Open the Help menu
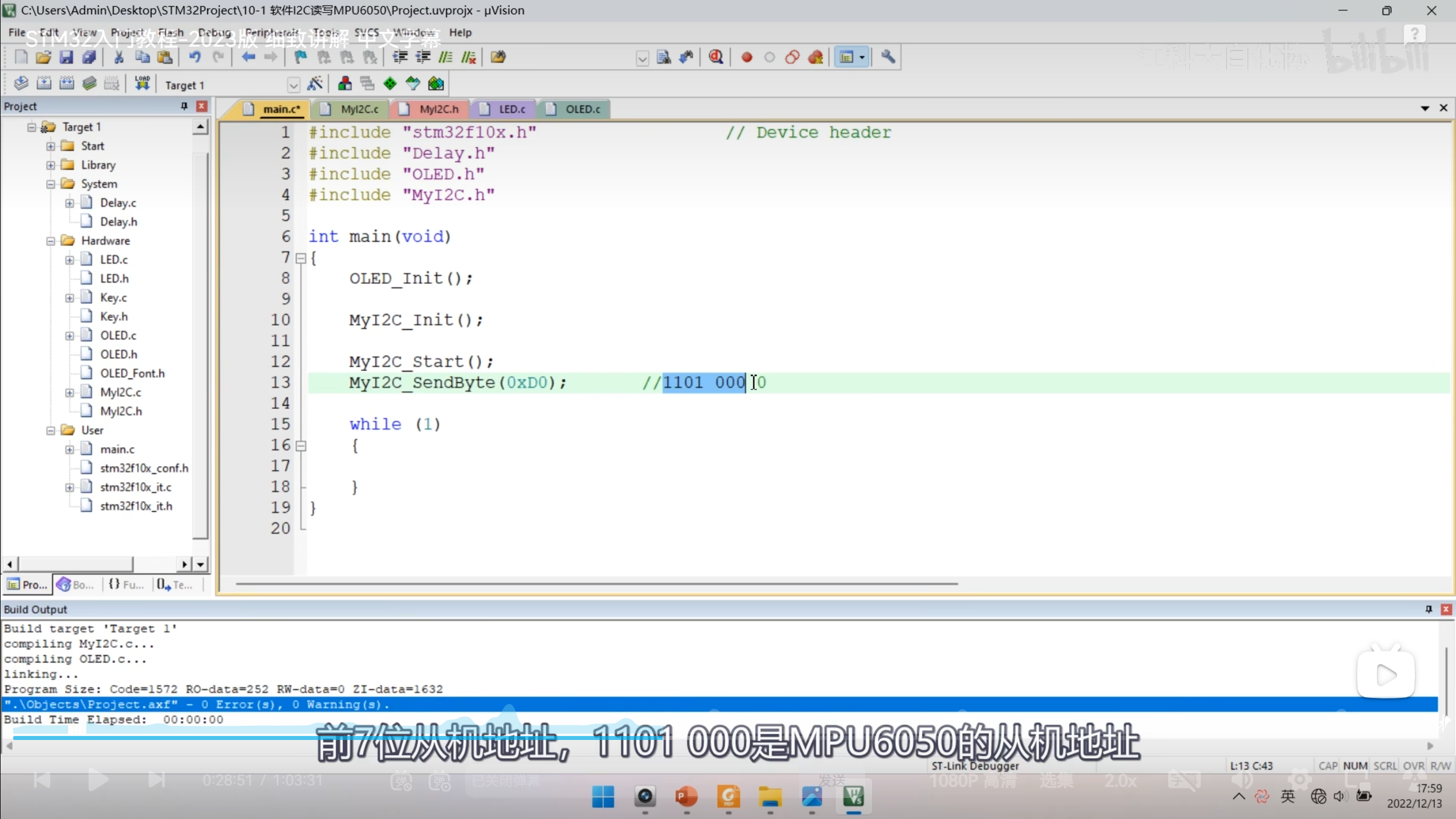1456x819 pixels. [x=460, y=32]
